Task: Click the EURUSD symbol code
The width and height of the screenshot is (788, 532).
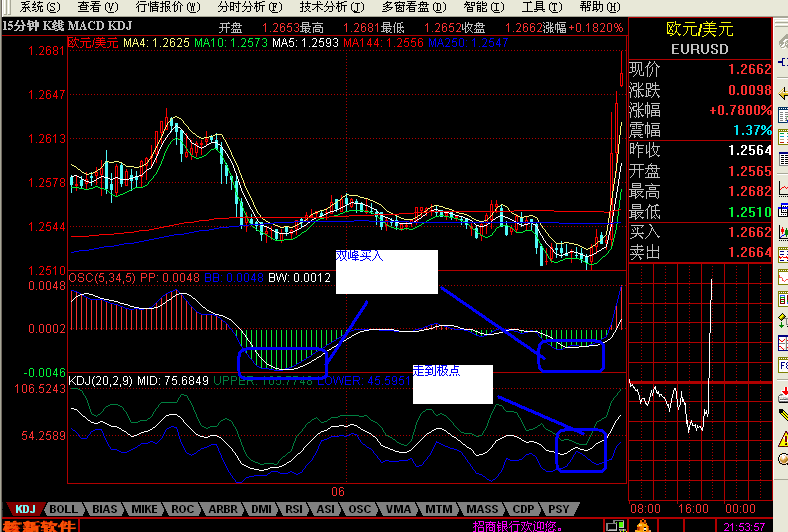Action: [700, 49]
